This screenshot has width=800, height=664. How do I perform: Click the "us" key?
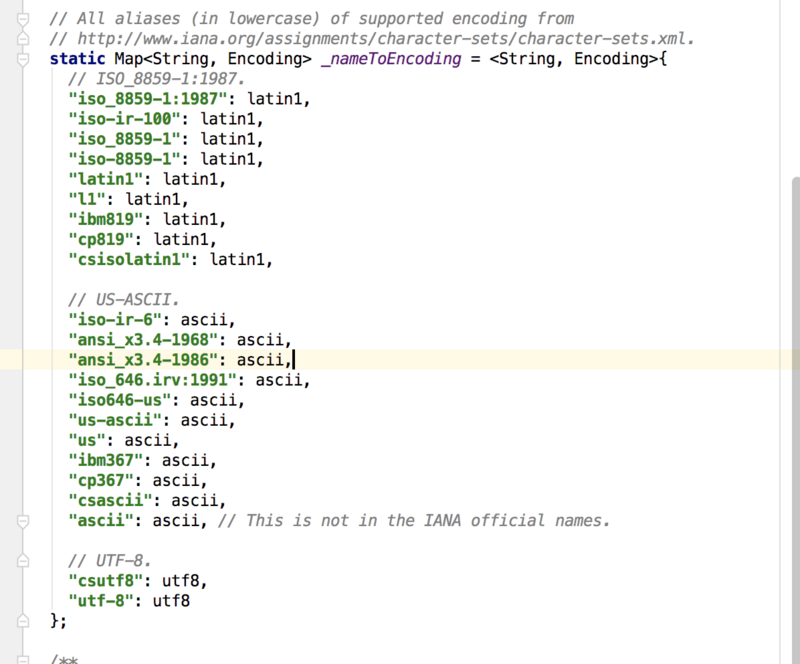[x=87, y=440]
